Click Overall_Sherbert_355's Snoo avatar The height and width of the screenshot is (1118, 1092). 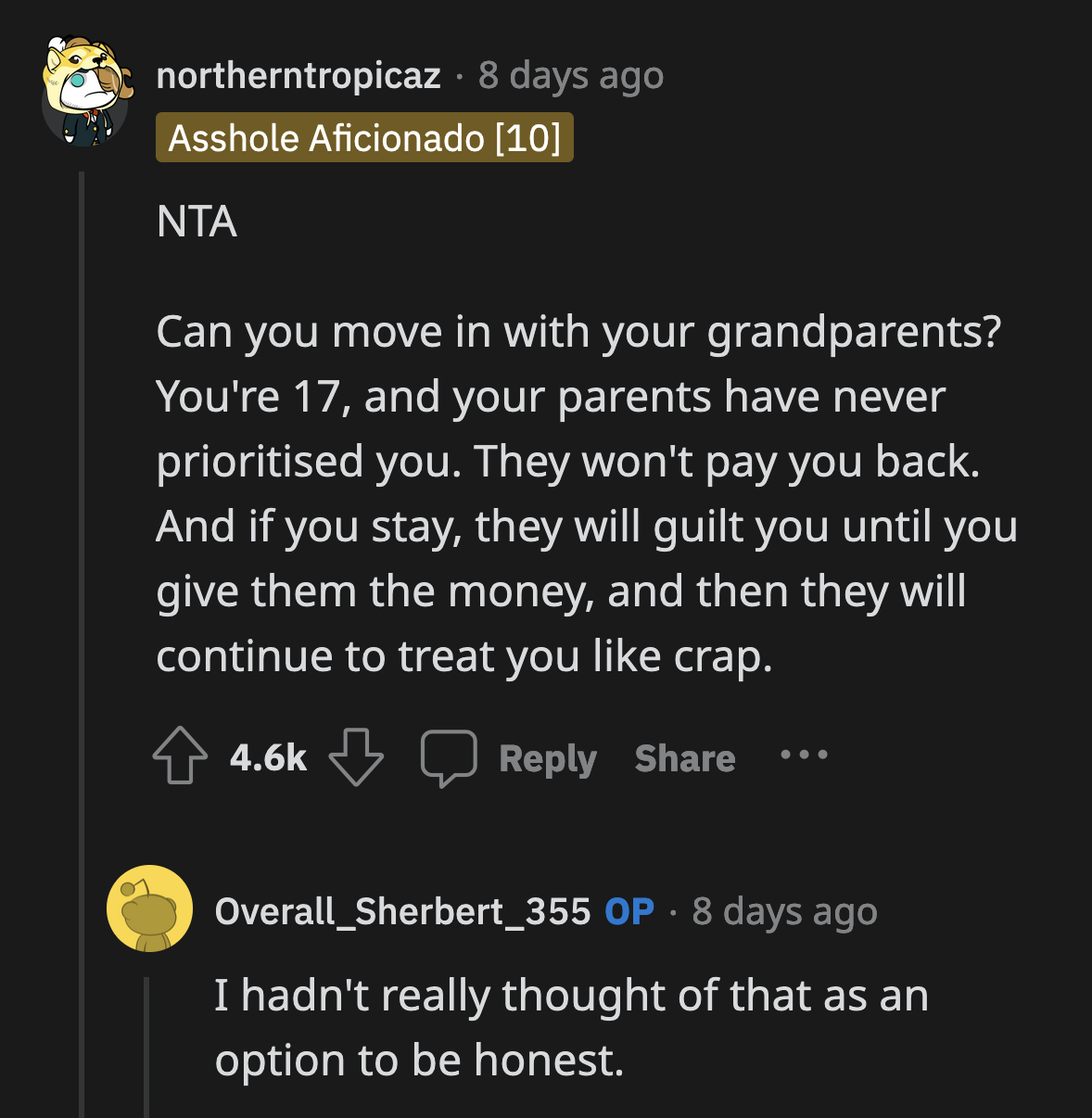pos(150,912)
